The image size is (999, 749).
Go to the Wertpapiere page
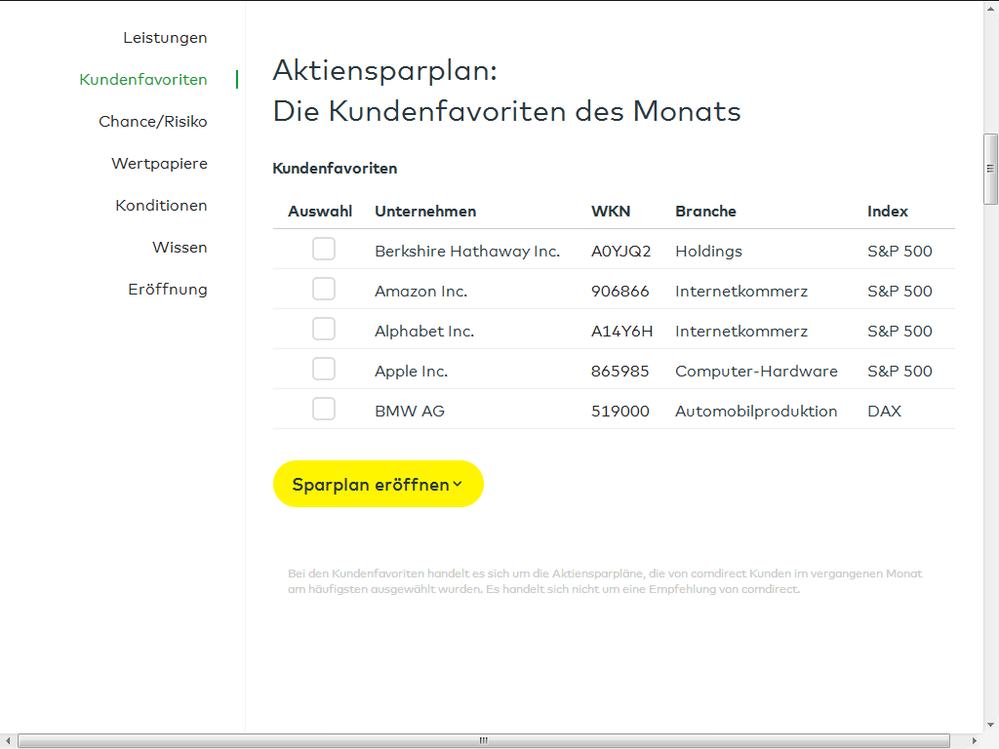(x=159, y=163)
